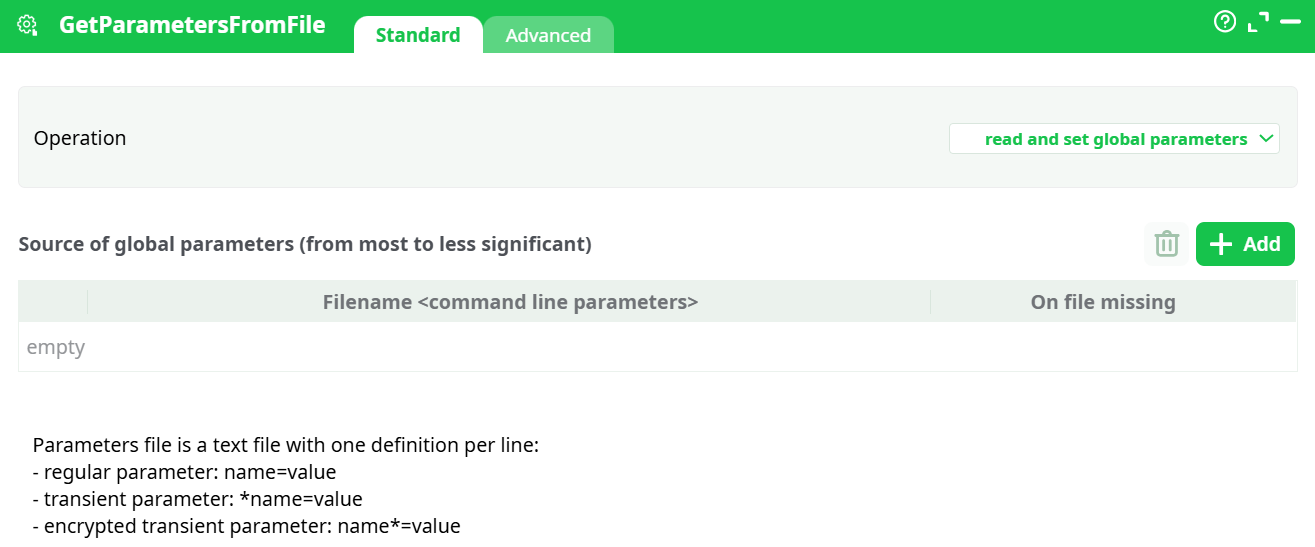Select the empty table row
Viewport: 1315px width, 547px height.
(x=657, y=348)
